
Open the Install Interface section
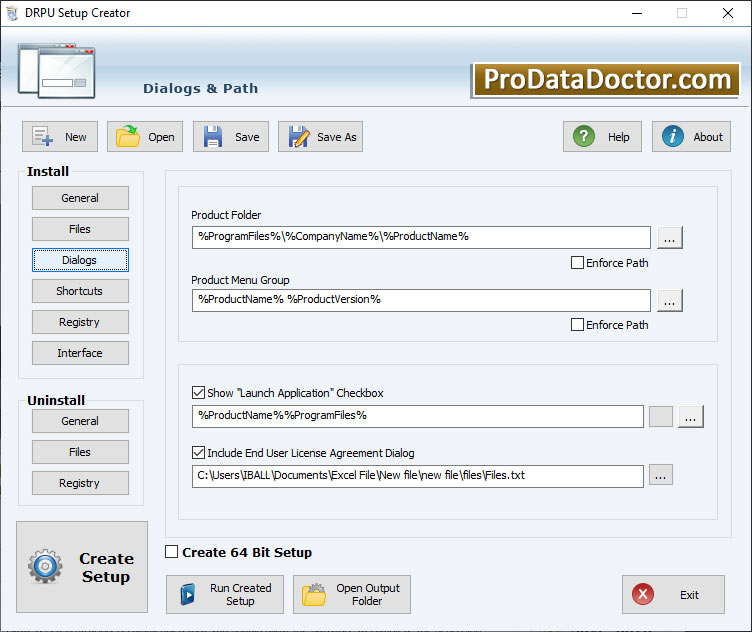tap(80, 353)
